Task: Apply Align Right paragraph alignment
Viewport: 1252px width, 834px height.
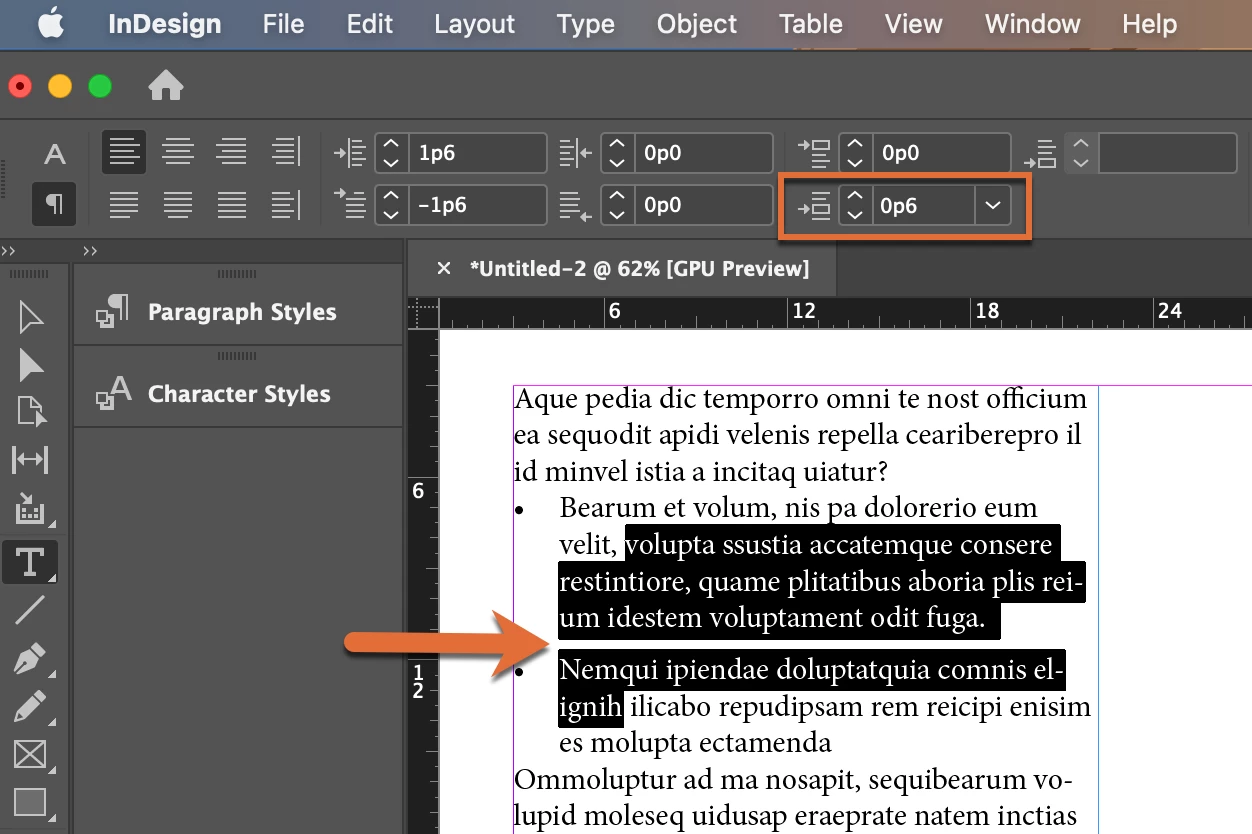Action: (x=231, y=152)
